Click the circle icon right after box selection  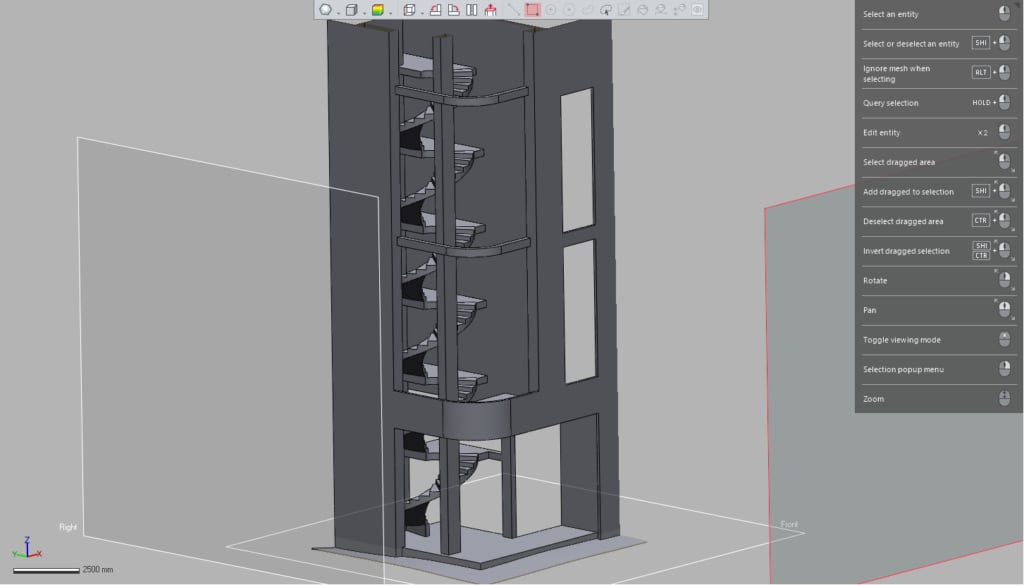click(551, 10)
